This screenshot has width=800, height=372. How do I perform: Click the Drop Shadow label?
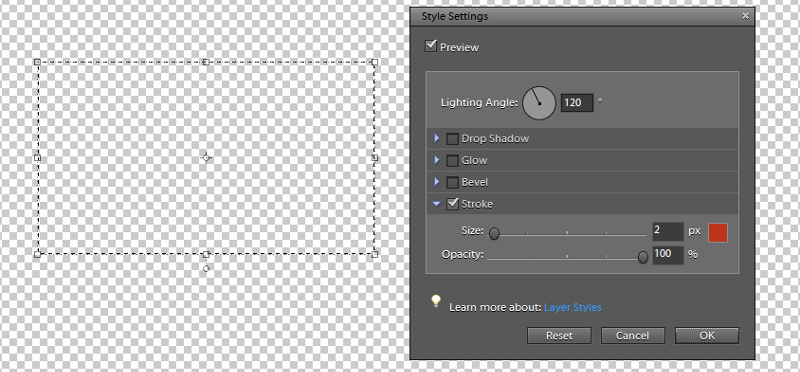point(495,139)
